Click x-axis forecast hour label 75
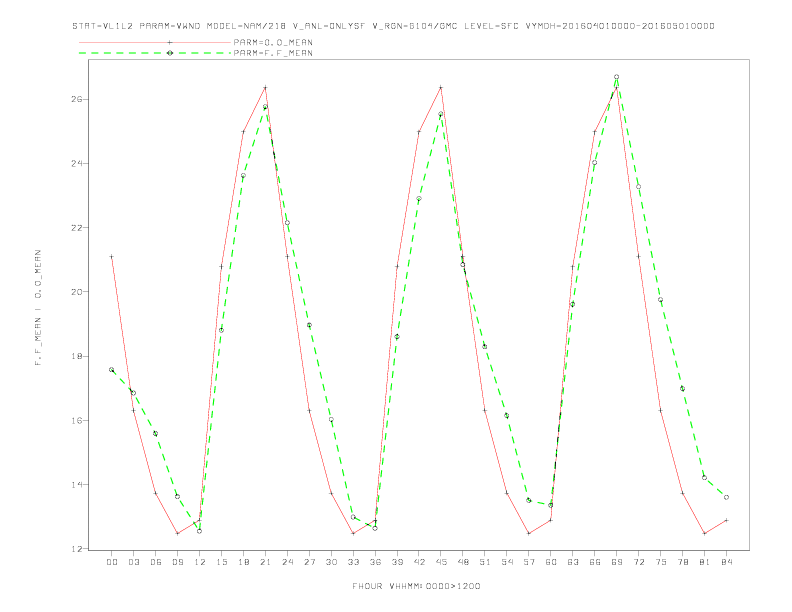The width and height of the screenshot is (792, 612). (x=661, y=562)
